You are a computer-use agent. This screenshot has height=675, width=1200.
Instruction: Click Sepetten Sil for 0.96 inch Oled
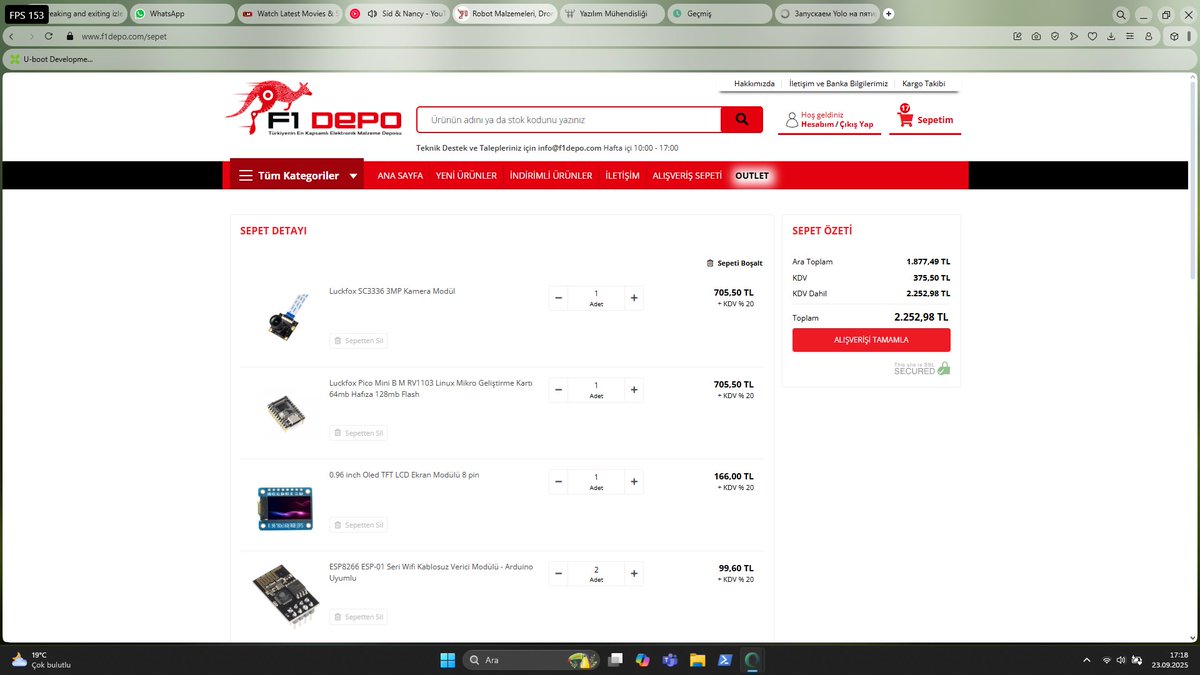pyautogui.click(x=358, y=525)
